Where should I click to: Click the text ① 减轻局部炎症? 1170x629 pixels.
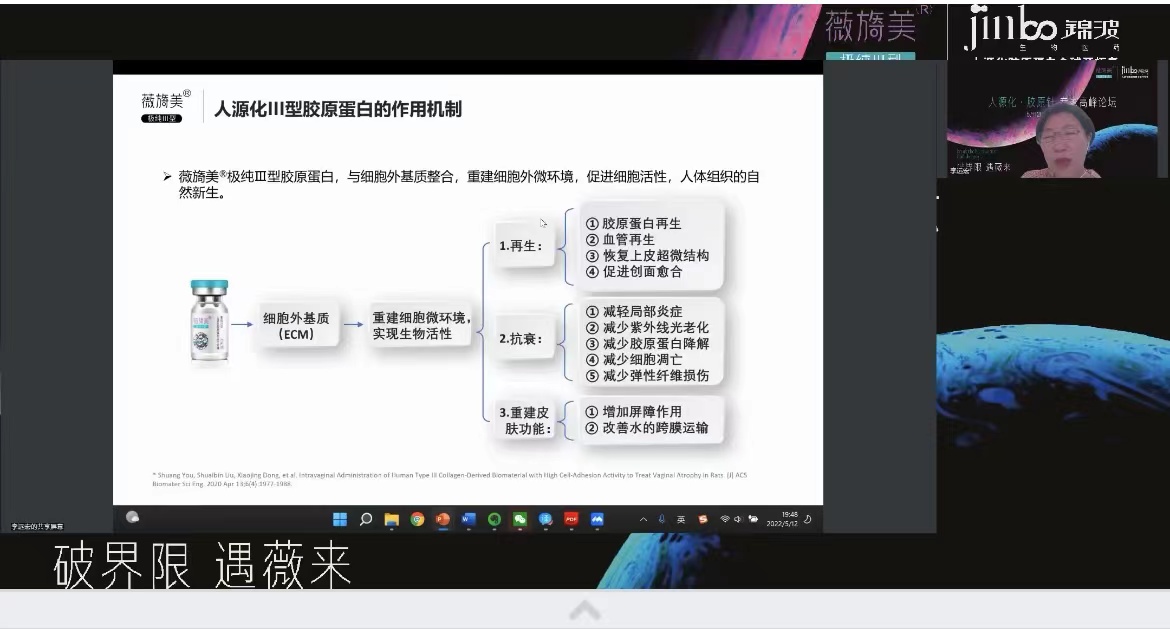point(634,311)
